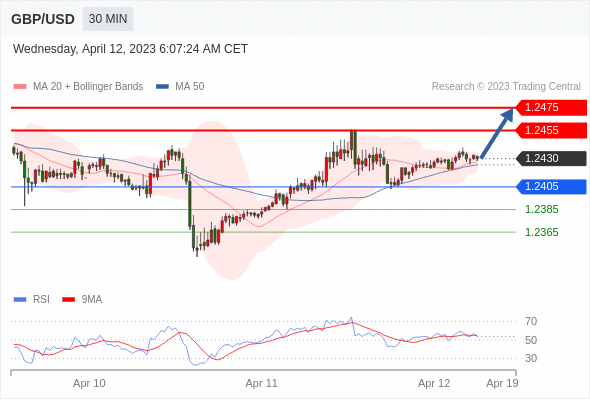Toggle the RSI legend label
Image resolution: width=590 pixels, height=400 pixels.
(x=41, y=300)
